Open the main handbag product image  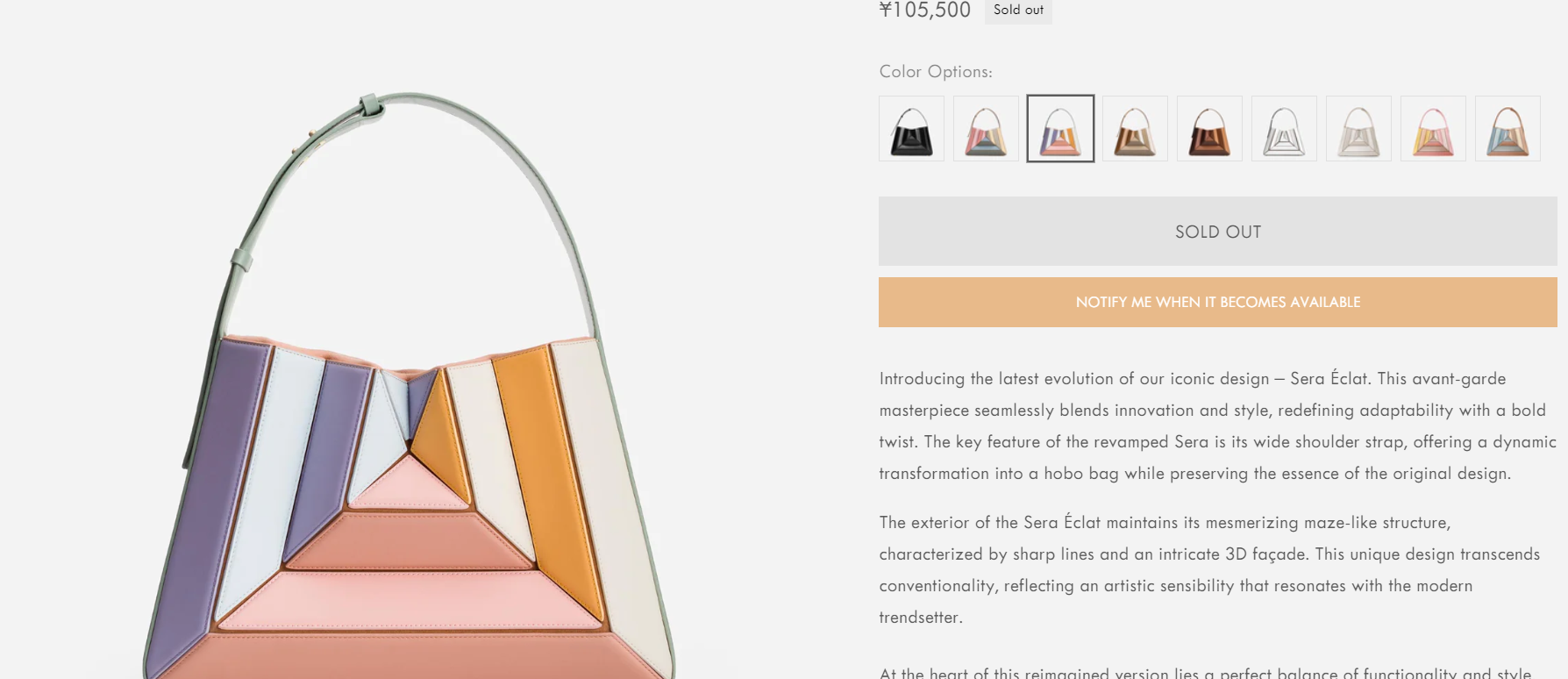[410, 386]
